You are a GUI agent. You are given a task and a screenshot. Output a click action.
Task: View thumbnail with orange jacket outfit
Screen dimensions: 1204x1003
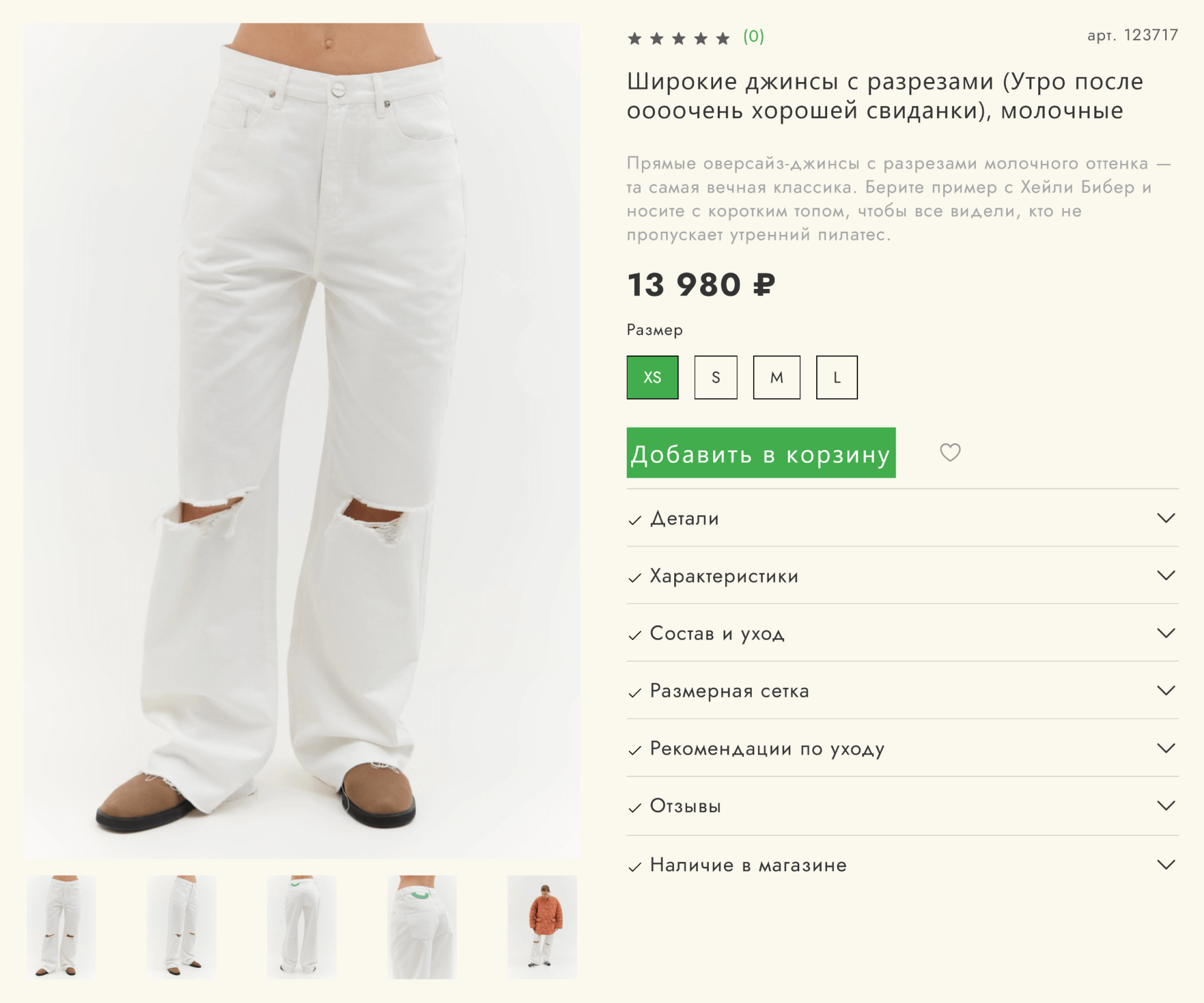(542, 926)
